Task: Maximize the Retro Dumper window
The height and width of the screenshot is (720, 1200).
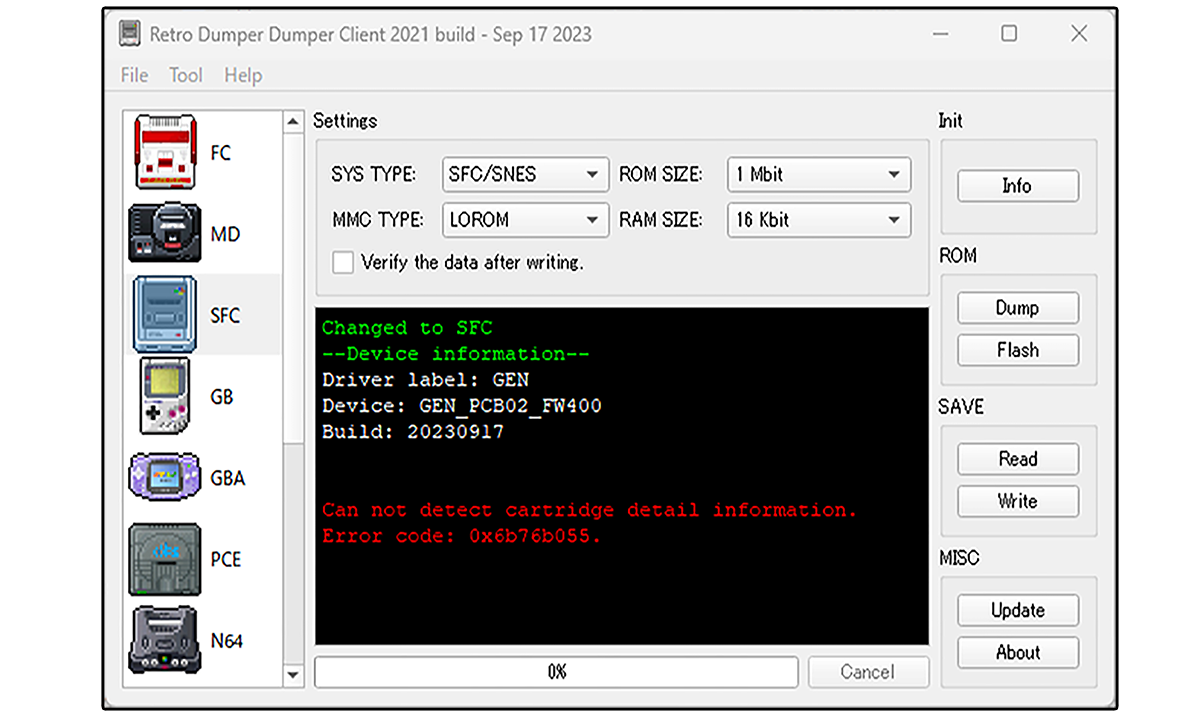Action: tap(1009, 34)
